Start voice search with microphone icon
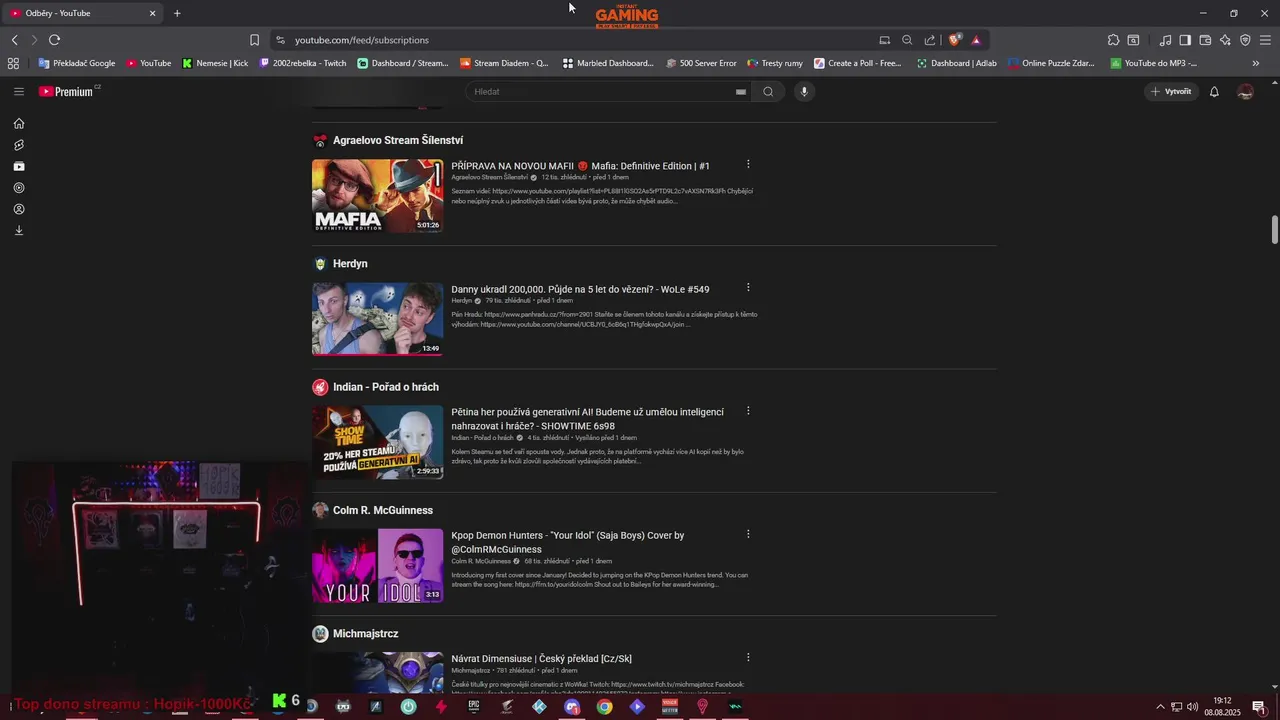The image size is (1280, 720). [803, 91]
